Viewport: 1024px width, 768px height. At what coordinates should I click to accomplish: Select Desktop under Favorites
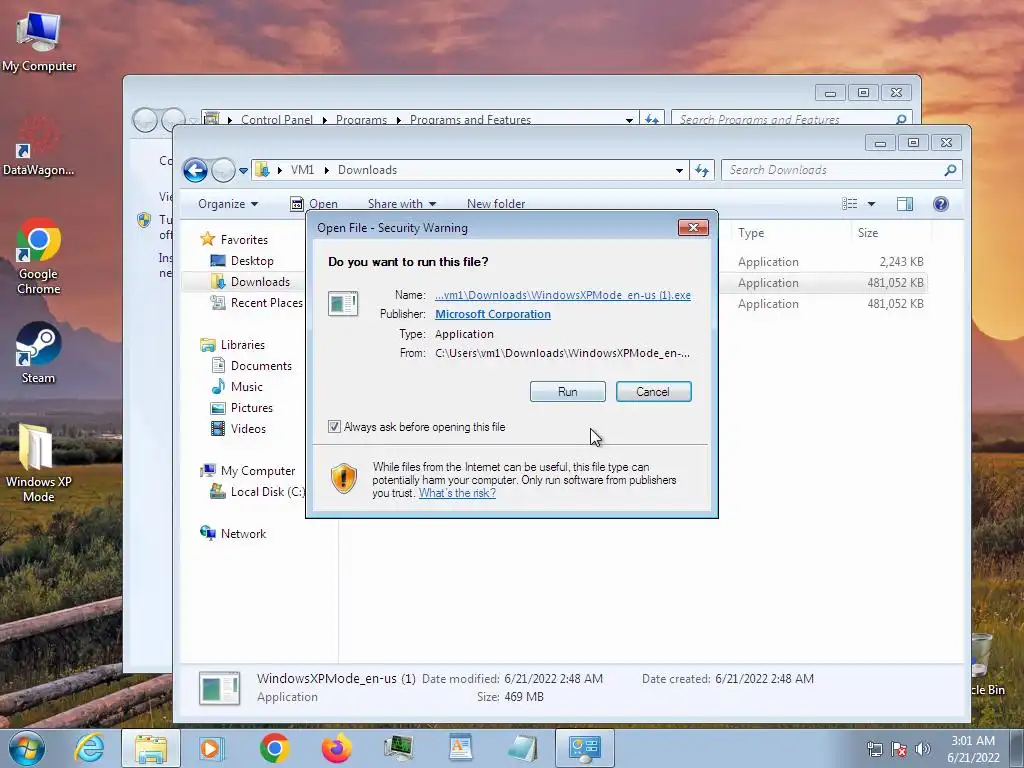pos(251,261)
